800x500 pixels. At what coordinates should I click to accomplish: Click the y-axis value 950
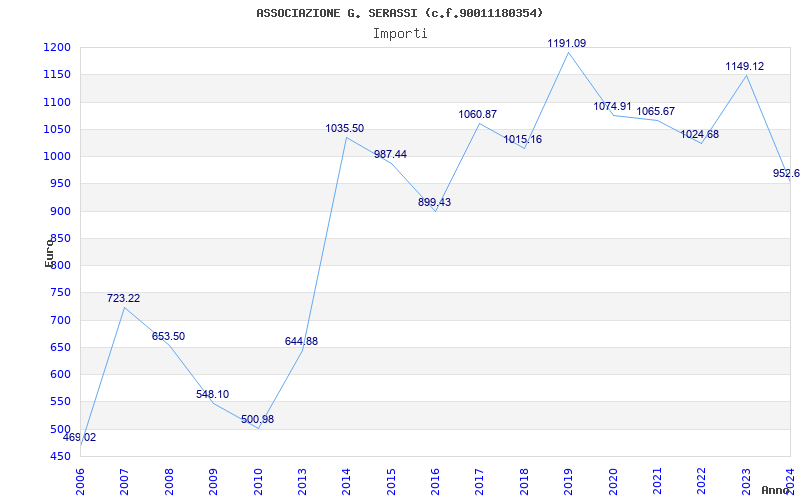(x=60, y=184)
